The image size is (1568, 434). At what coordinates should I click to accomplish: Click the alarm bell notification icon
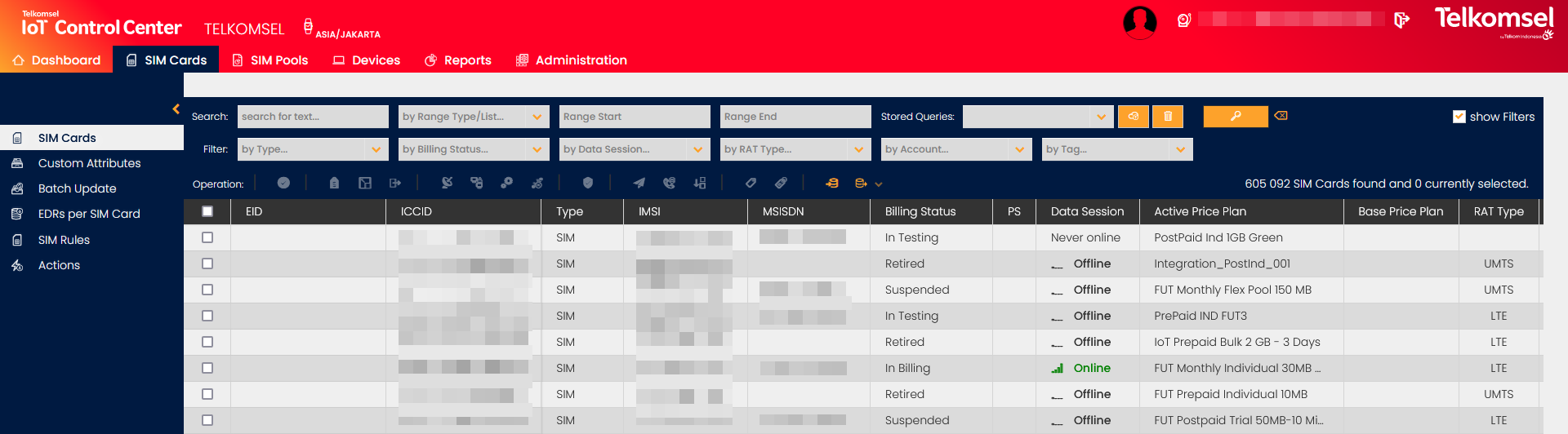(1183, 20)
